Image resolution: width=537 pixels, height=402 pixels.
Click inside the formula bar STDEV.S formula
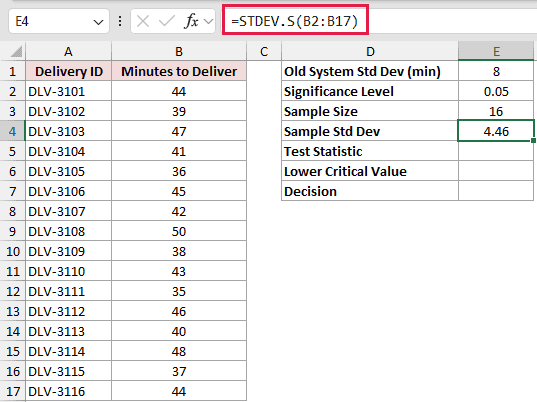(x=295, y=21)
